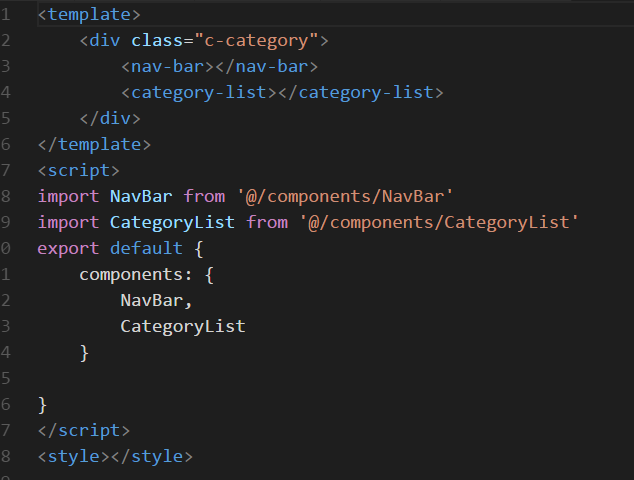Click the opening nav-bar tag
This screenshot has width=634, height=480.
pyautogui.click(x=167, y=67)
